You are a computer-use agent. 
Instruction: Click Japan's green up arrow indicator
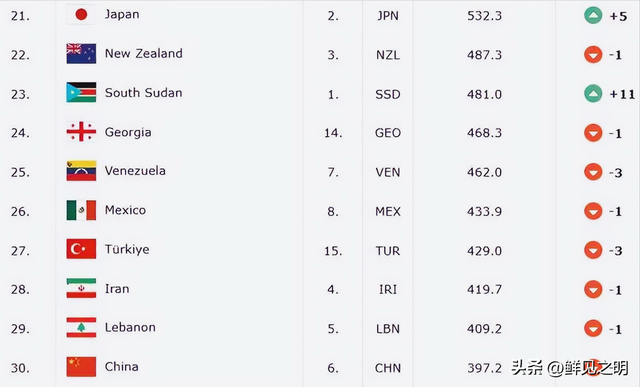point(593,16)
